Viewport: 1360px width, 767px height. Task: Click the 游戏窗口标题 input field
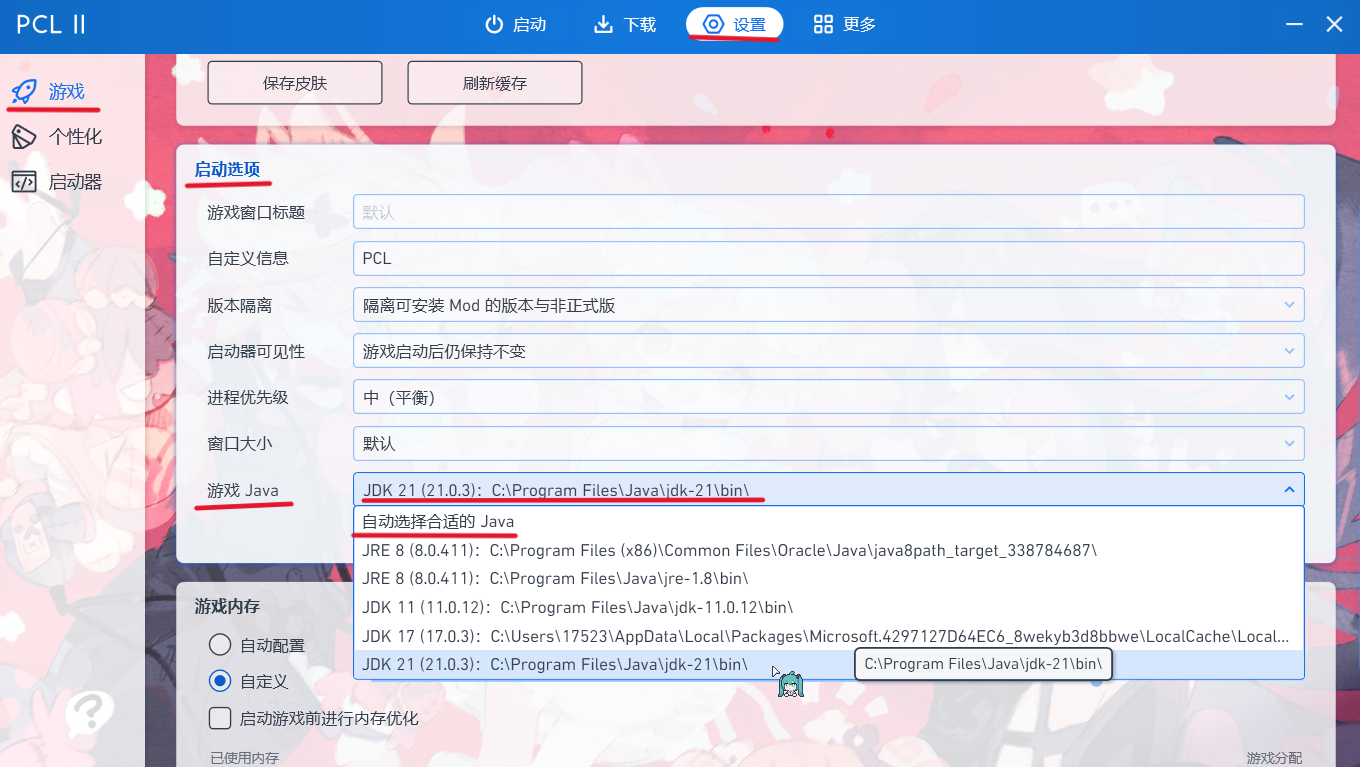[829, 212]
